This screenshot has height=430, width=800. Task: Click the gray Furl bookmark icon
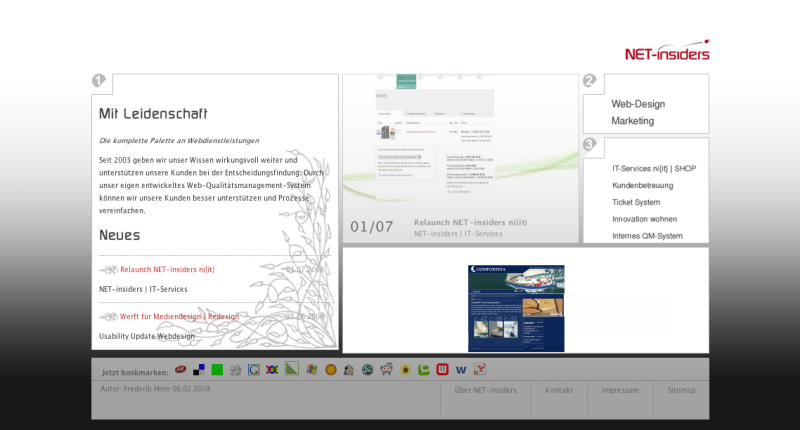[x=235, y=370]
